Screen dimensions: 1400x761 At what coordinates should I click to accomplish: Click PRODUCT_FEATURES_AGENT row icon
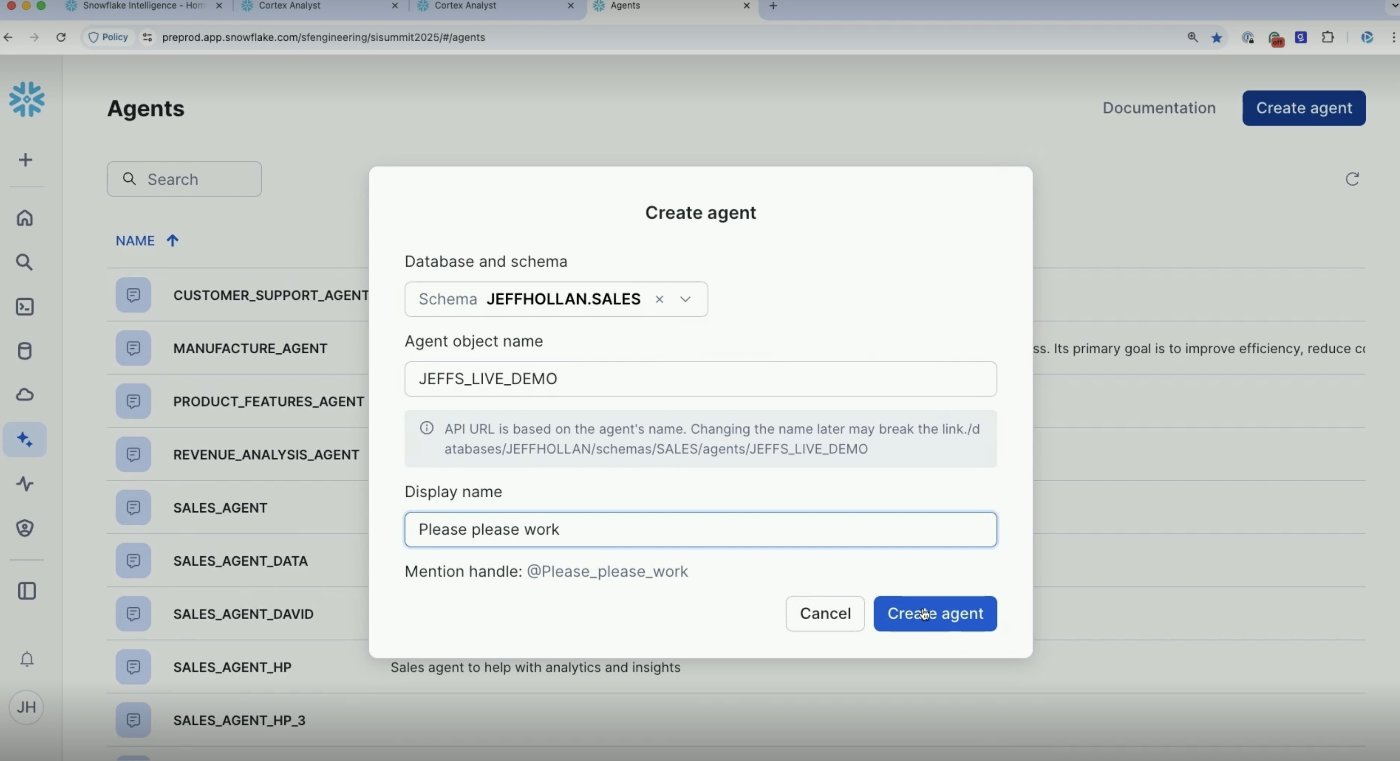coord(133,401)
